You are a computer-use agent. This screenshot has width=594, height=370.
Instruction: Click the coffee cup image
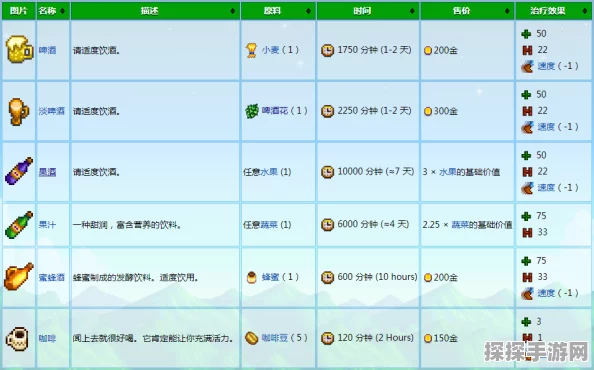[17, 339]
